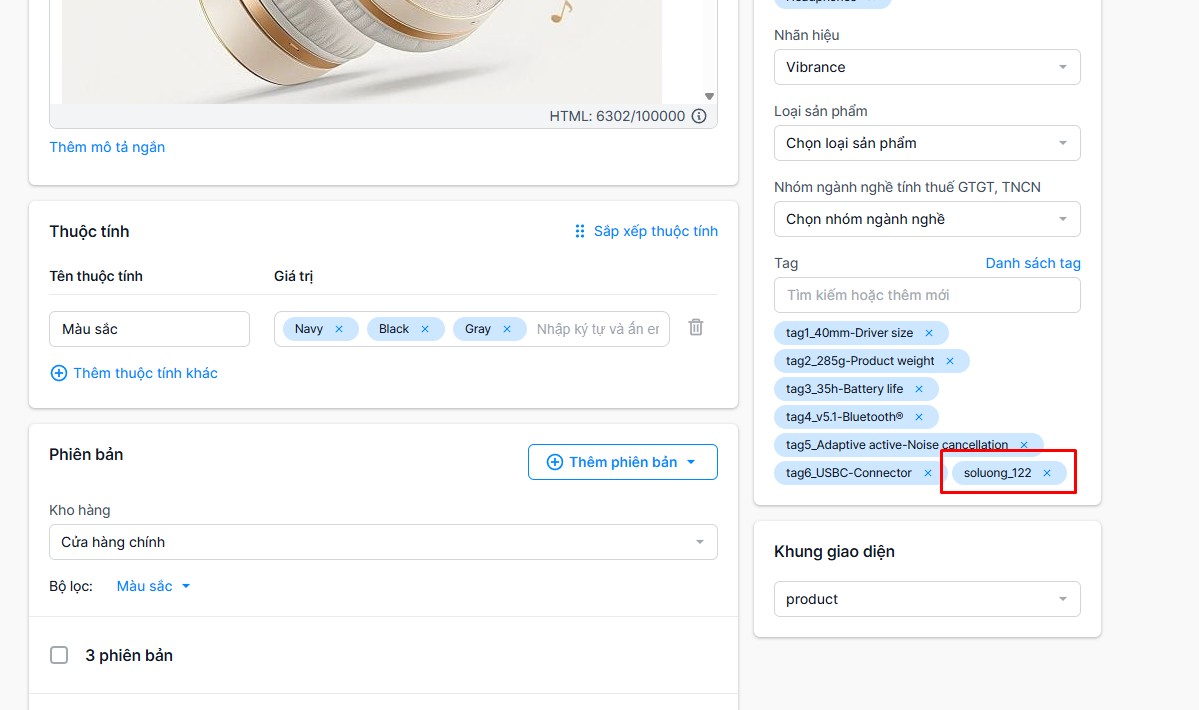Click the Sắp xếp thuộc tính grid icon
This screenshot has width=1199, height=710.
[x=580, y=231]
